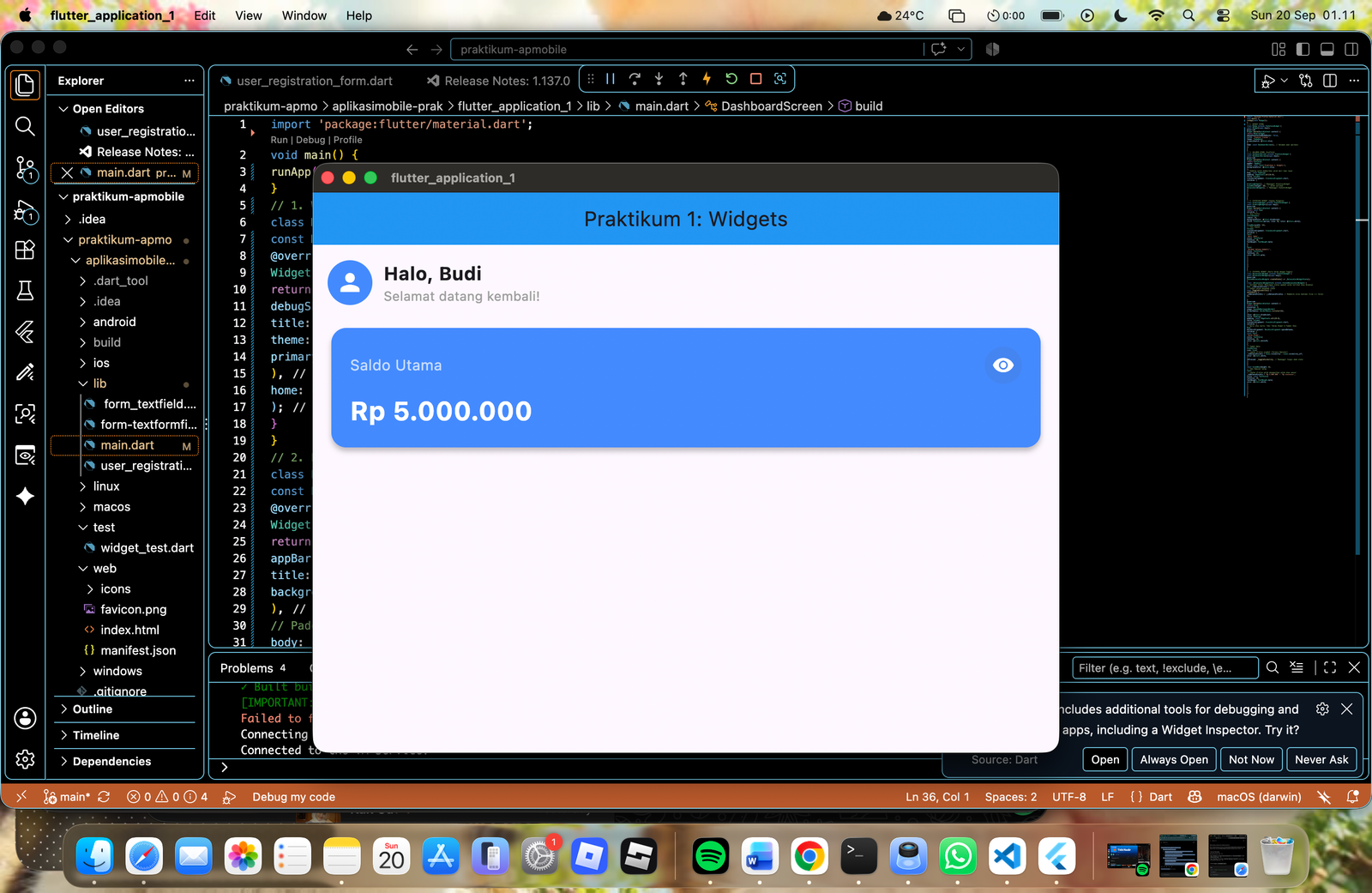
Task: Expand the android folder
Action: coord(114,322)
